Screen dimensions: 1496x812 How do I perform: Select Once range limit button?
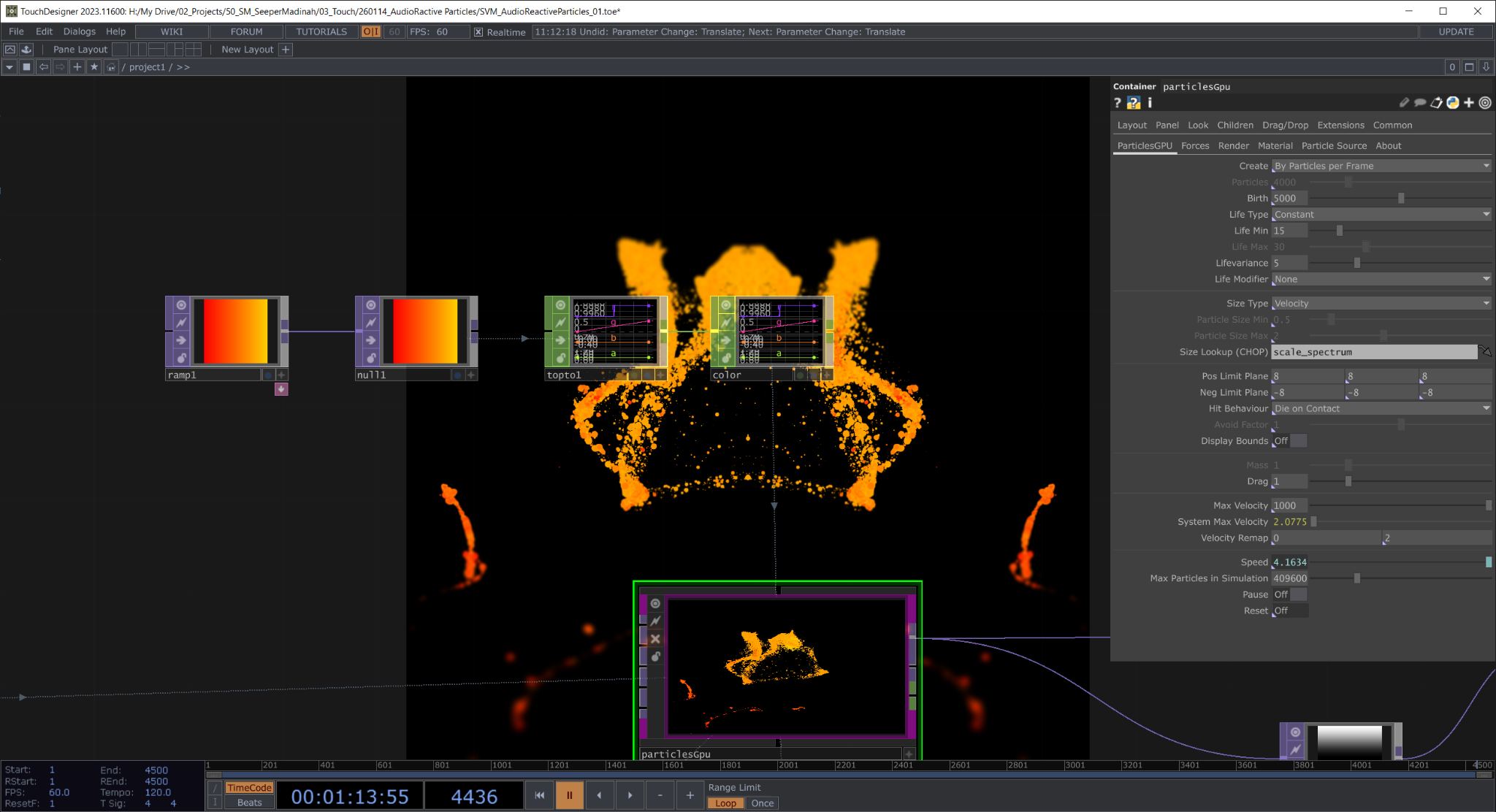point(762,803)
